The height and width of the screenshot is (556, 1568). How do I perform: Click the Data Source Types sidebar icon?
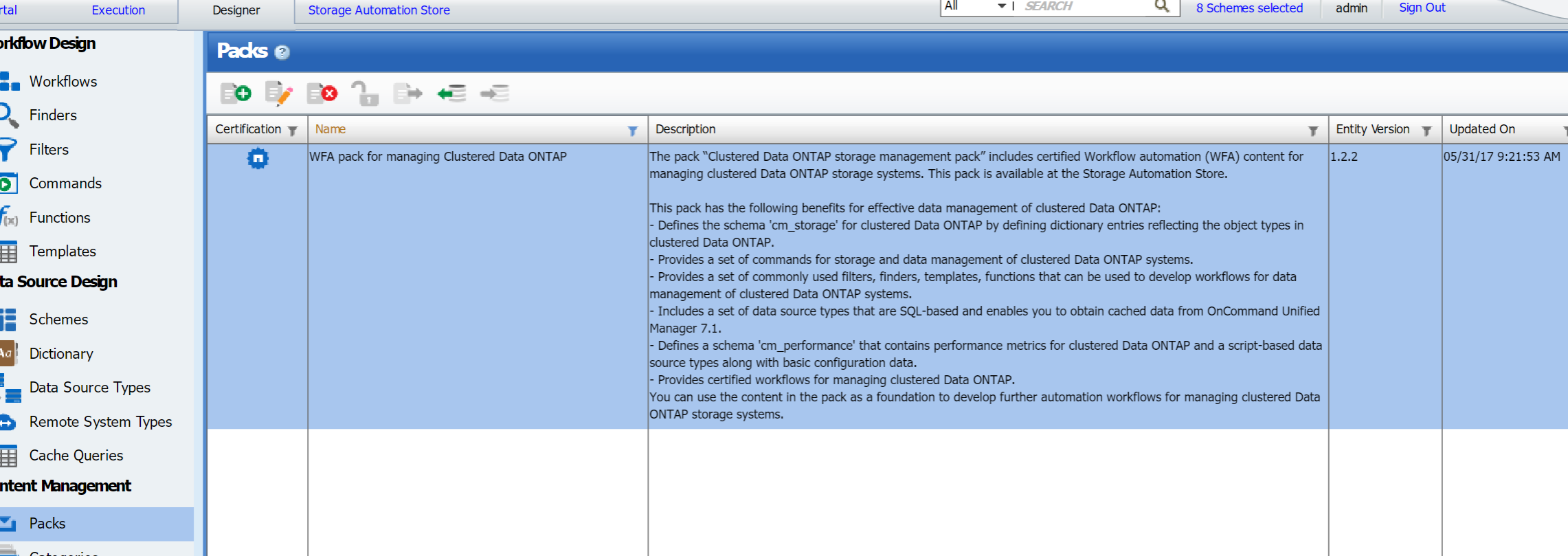pos(11,388)
